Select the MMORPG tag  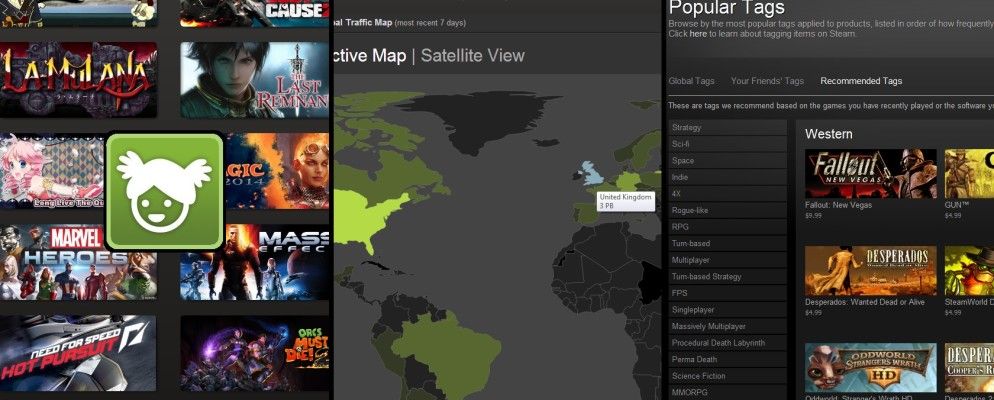(728, 392)
